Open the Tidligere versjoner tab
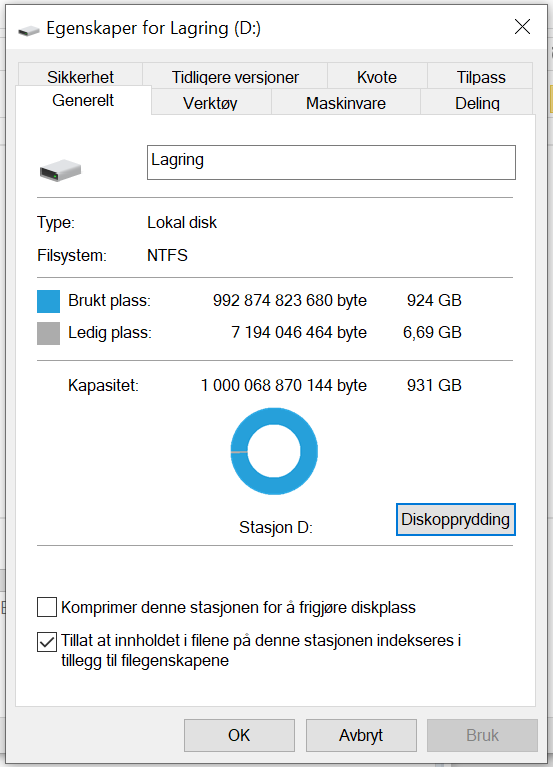Screen dimensions: 553x767 click(235, 75)
